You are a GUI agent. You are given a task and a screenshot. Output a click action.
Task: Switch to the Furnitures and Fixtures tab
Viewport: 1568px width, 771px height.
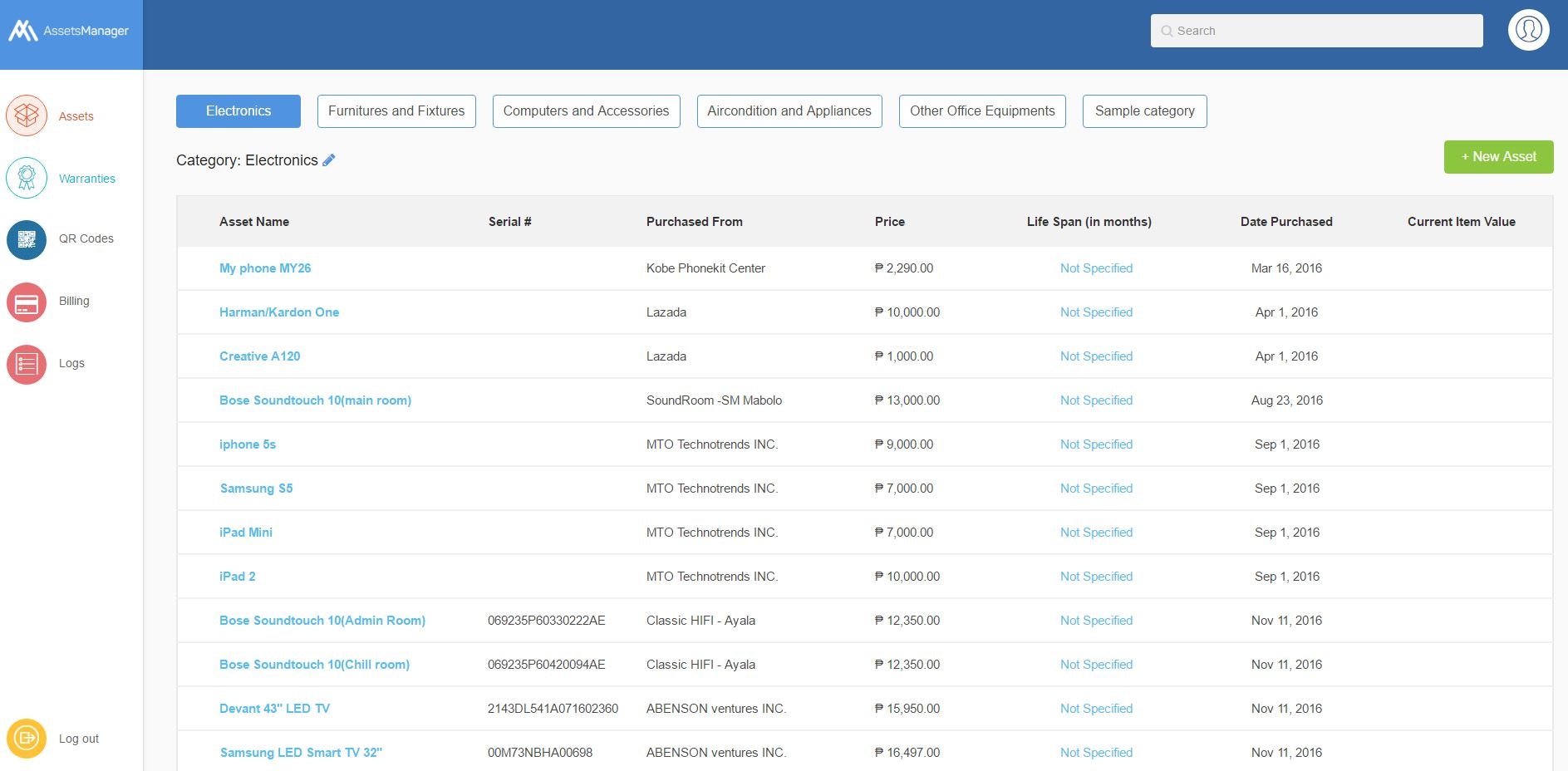coord(396,110)
